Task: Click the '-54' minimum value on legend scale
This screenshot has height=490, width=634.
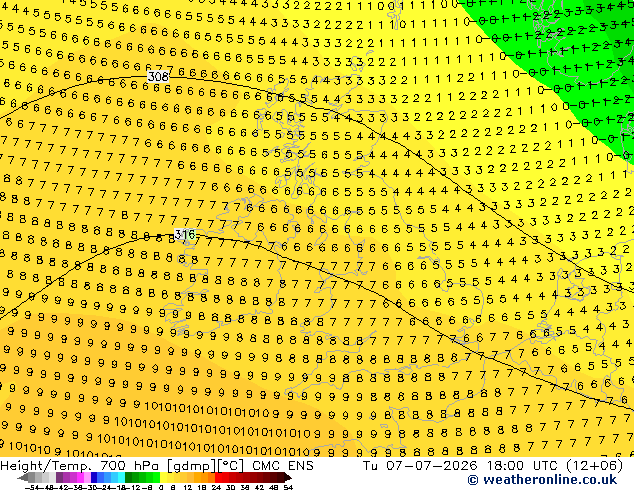Action: (x=33, y=487)
